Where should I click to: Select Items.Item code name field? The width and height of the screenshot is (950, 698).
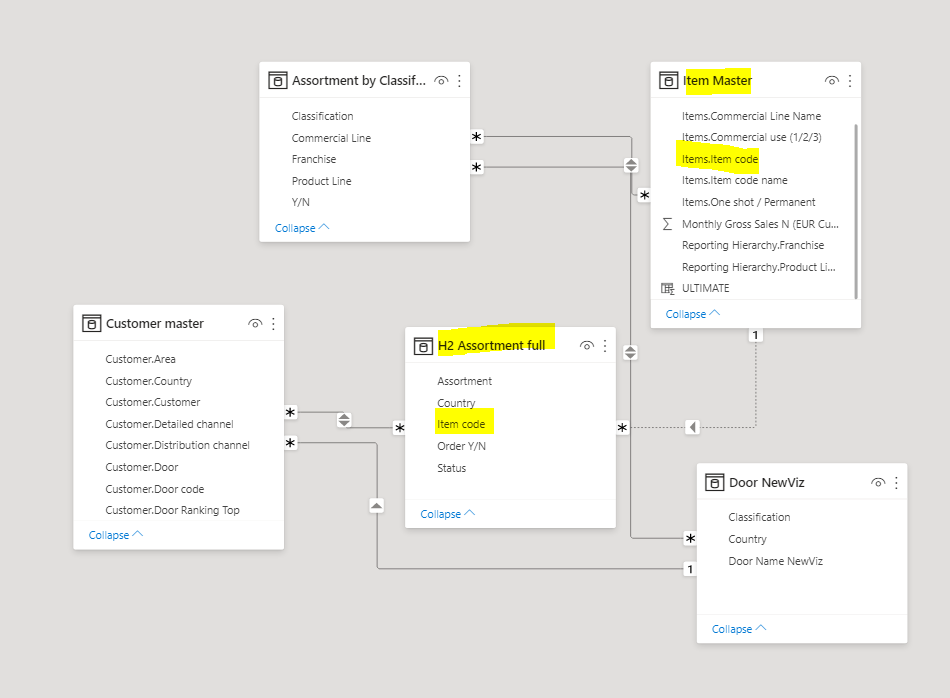(734, 181)
